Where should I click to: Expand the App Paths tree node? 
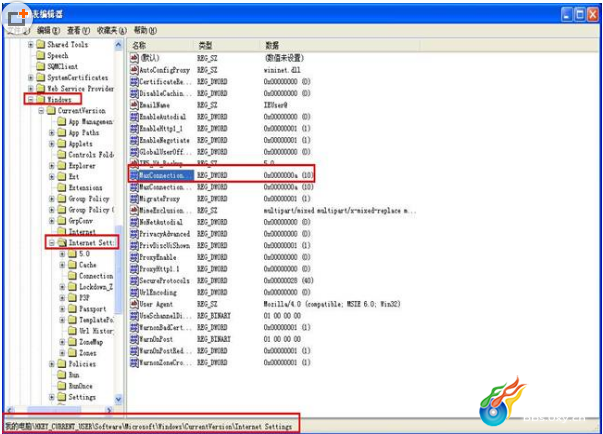(52, 133)
